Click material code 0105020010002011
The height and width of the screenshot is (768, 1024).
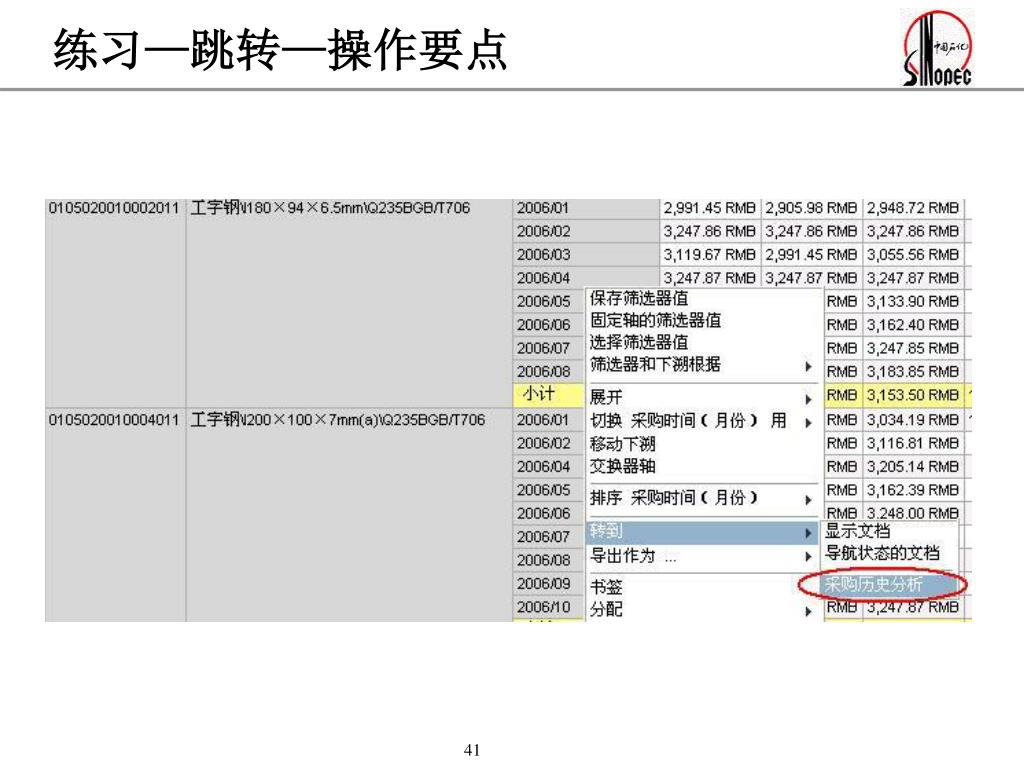[114, 208]
